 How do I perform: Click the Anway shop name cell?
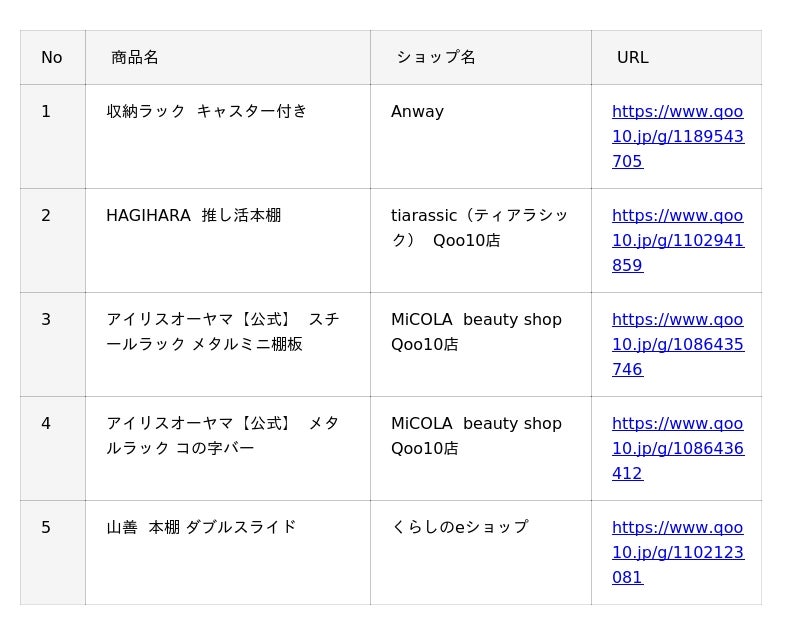click(x=481, y=137)
